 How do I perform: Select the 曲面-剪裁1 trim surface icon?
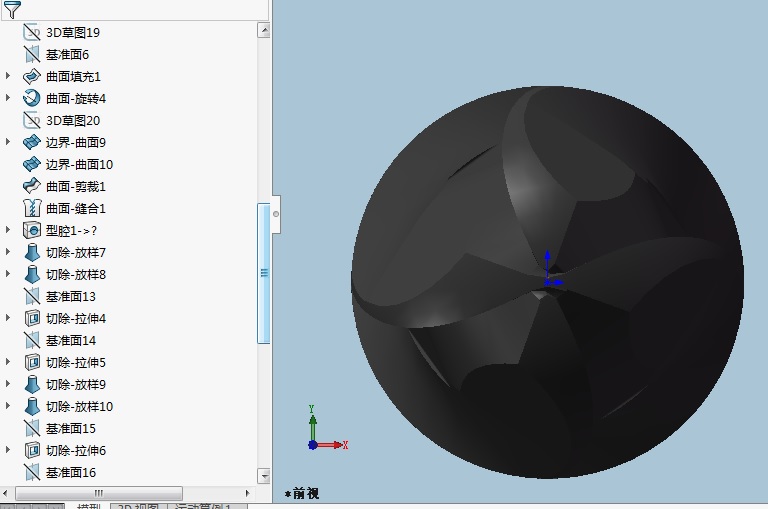pyautogui.click(x=32, y=187)
